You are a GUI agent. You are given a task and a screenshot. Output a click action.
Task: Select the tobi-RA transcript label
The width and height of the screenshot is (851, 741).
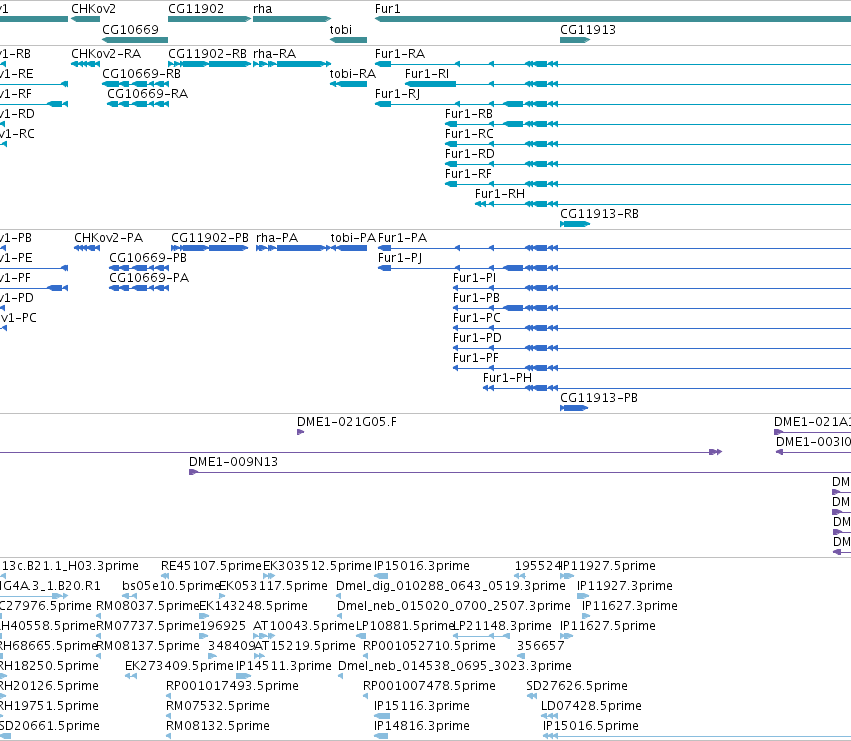(x=353, y=73)
